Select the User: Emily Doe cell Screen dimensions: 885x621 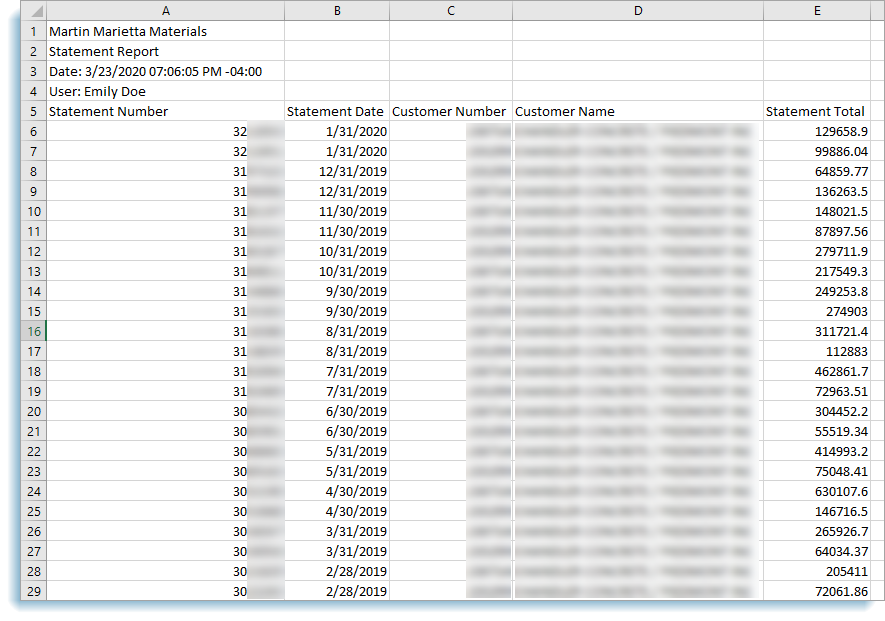click(x=97, y=91)
